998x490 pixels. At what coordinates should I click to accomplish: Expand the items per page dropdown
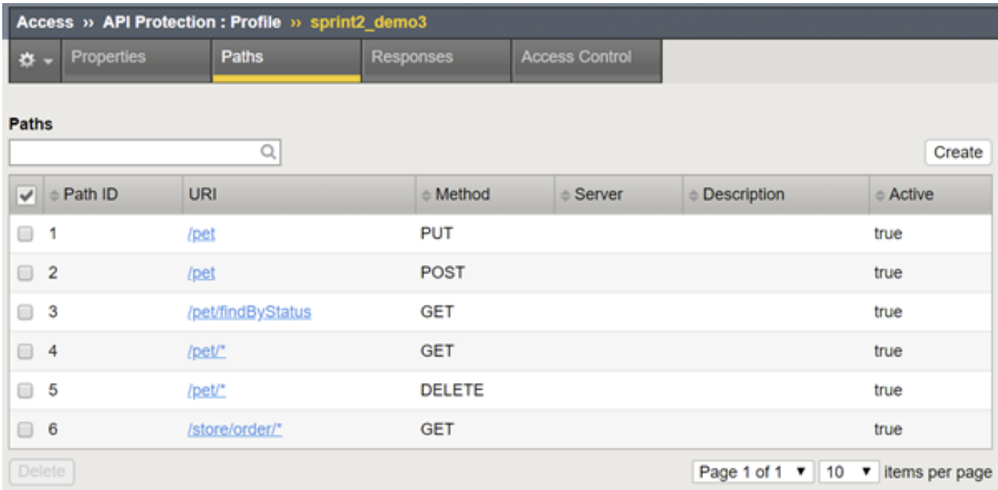848,471
